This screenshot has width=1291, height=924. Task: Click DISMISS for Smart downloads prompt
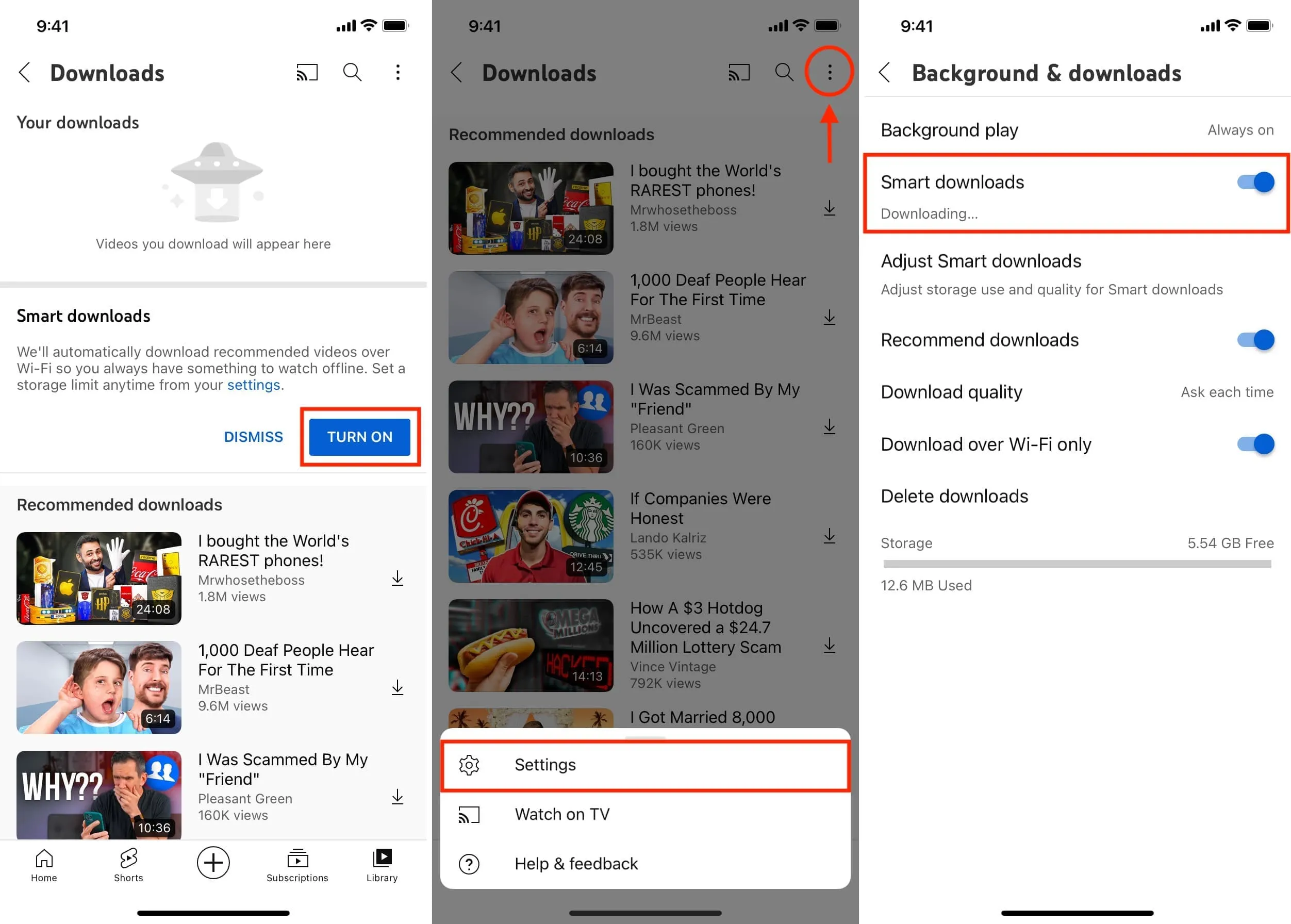(255, 436)
